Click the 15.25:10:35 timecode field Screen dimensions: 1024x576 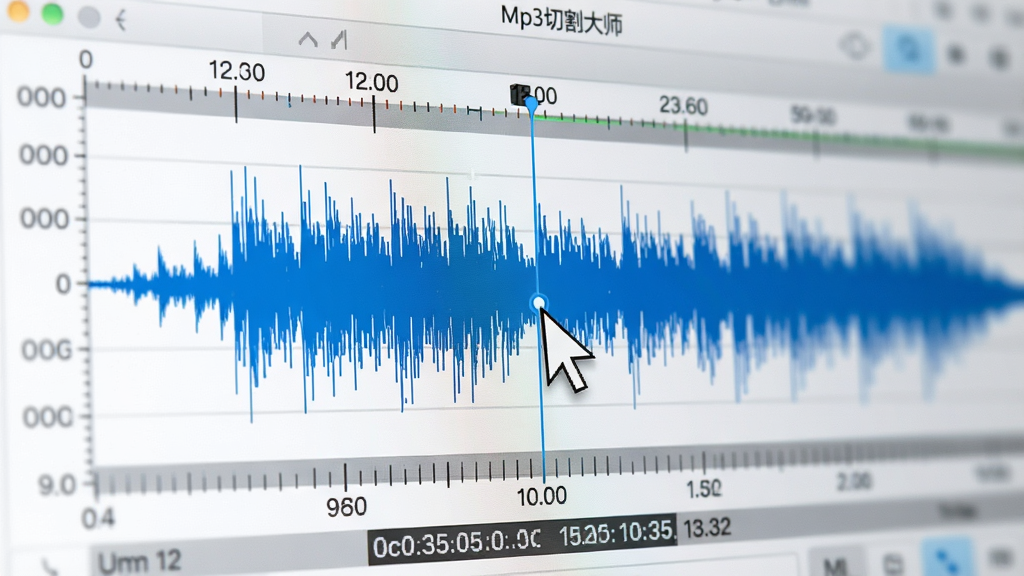(616, 534)
